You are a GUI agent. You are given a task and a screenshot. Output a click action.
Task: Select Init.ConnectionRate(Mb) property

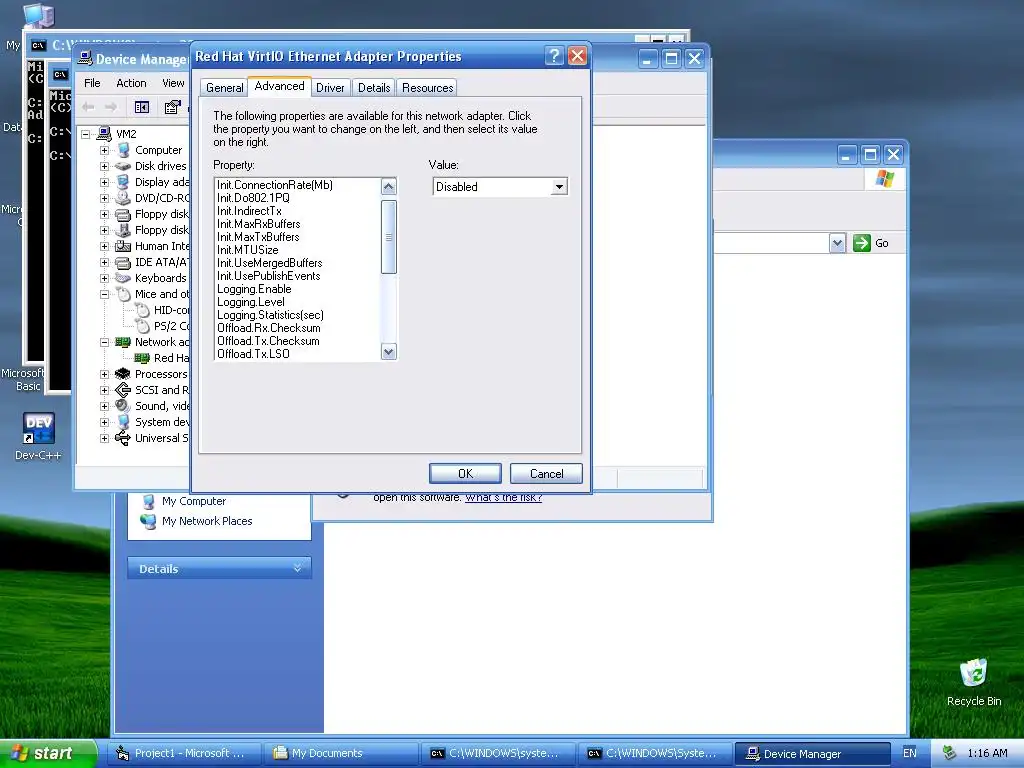(x=275, y=185)
